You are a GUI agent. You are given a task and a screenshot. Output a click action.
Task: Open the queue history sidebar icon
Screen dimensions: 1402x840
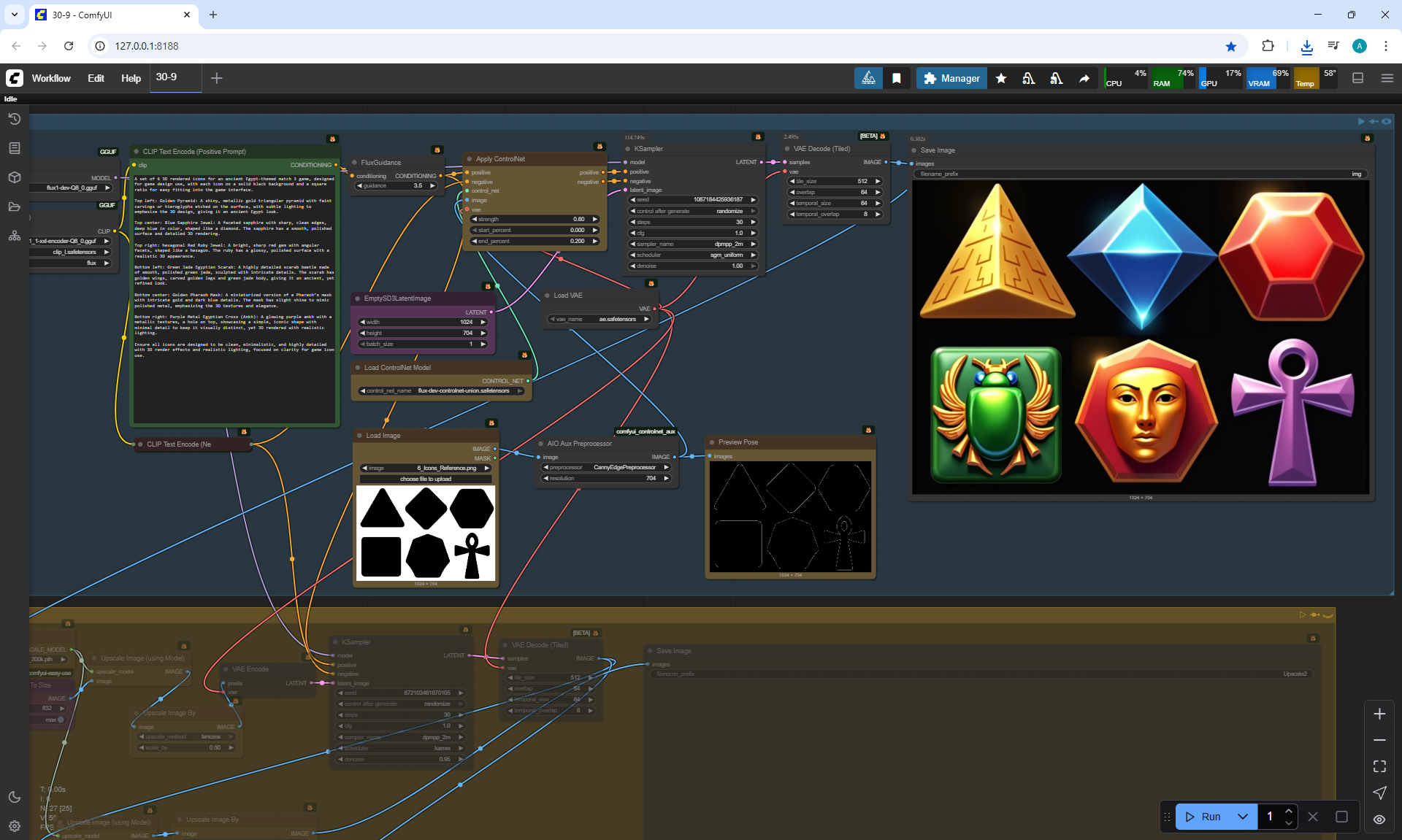(14, 119)
